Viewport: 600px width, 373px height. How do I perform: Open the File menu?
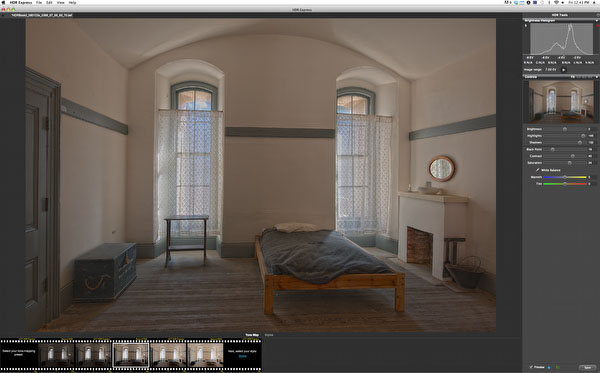[x=39, y=3]
